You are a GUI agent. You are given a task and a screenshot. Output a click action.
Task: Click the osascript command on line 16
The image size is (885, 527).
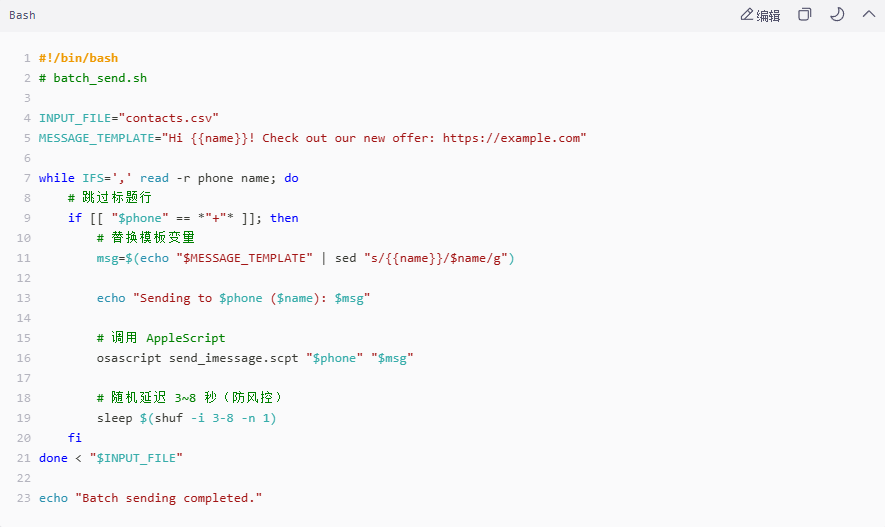pyautogui.click(x=129, y=358)
